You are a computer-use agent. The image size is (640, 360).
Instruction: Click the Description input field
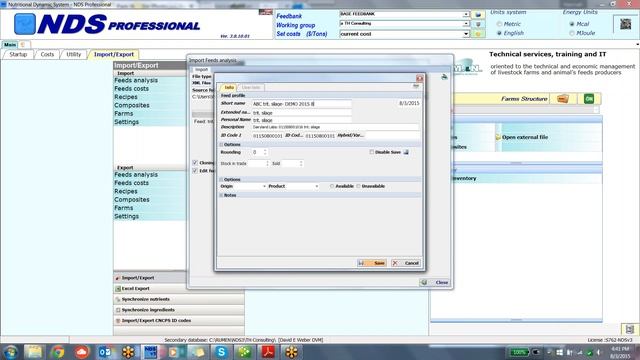(335, 127)
